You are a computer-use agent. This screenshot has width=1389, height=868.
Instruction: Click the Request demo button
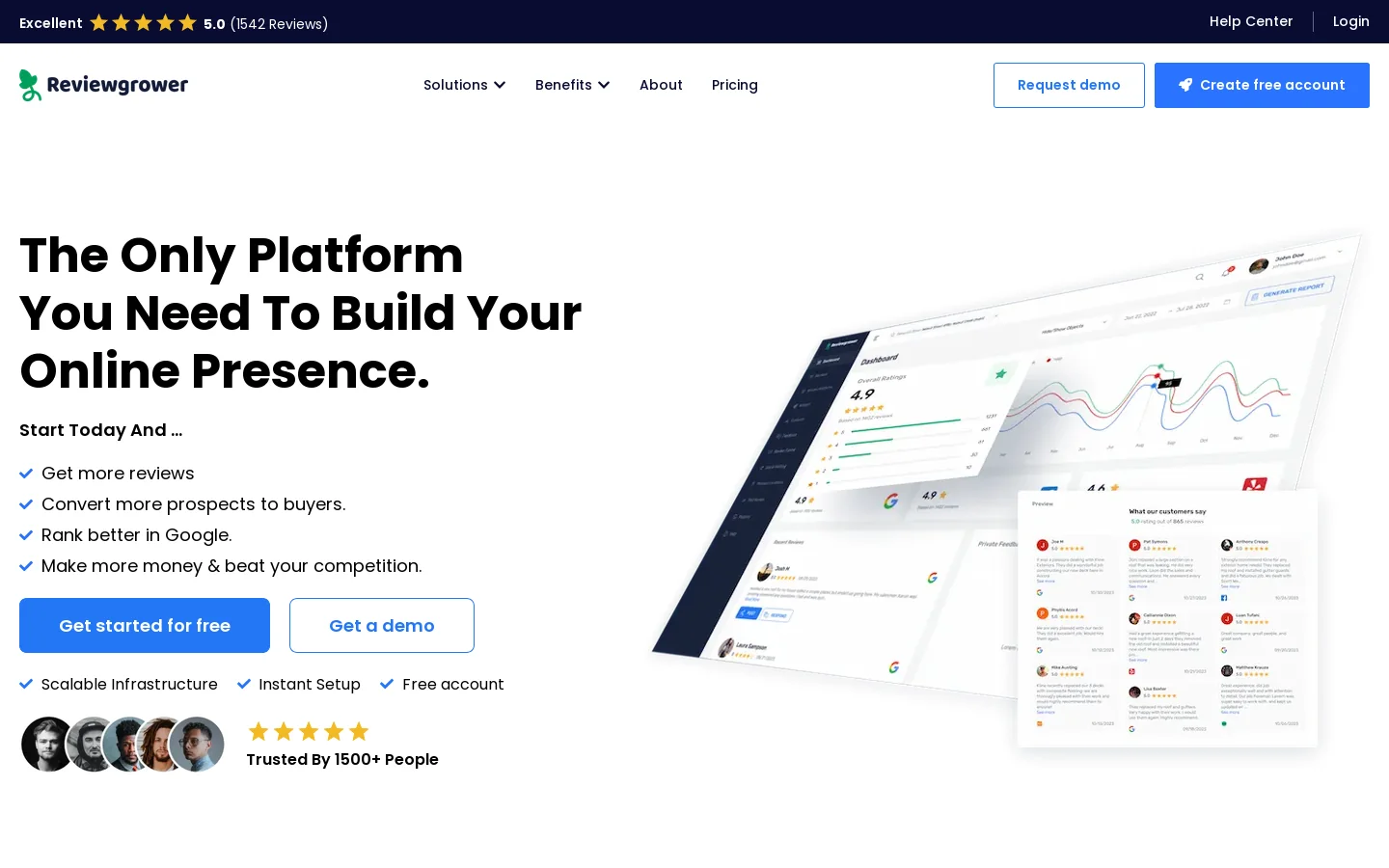[x=1069, y=85]
